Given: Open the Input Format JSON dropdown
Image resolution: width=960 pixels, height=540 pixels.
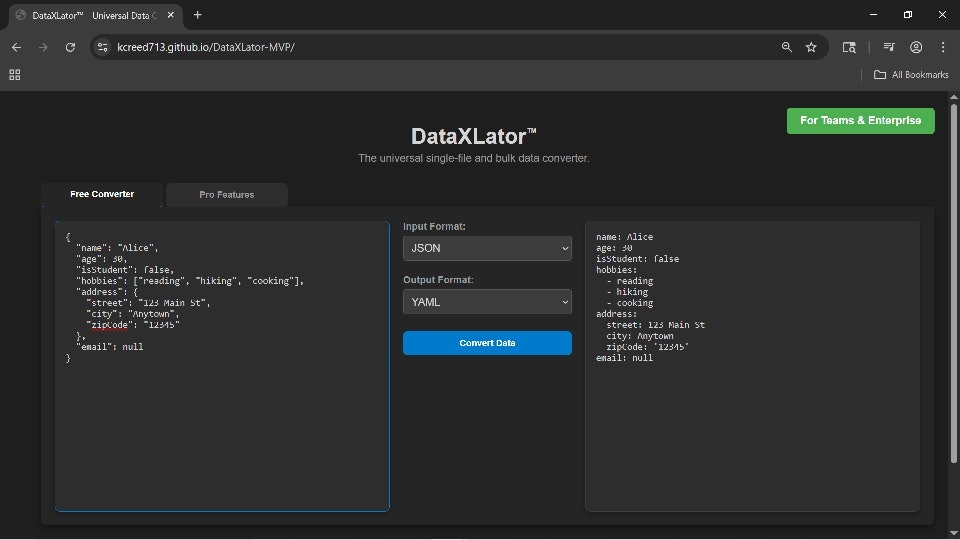Looking at the screenshot, I should click(487, 248).
